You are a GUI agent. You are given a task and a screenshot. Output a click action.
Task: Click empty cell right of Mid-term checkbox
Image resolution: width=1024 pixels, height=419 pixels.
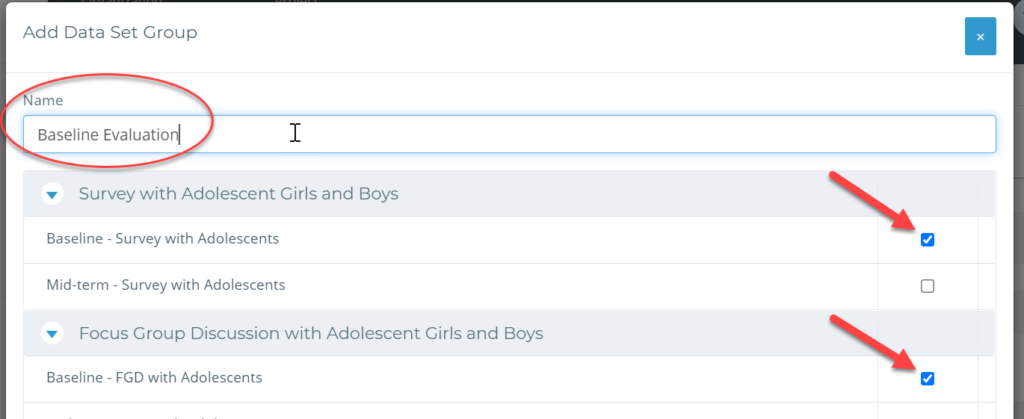986,286
